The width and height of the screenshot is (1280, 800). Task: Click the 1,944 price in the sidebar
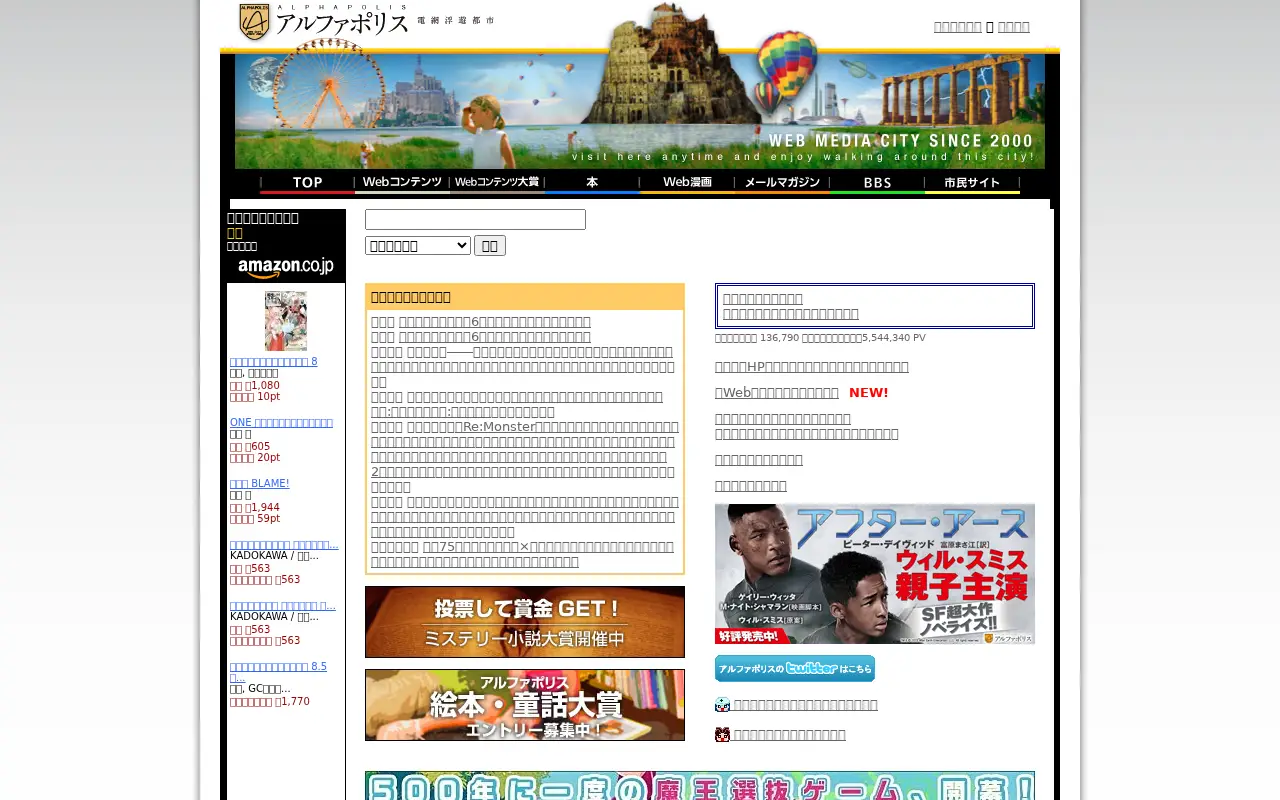[x=265, y=508]
